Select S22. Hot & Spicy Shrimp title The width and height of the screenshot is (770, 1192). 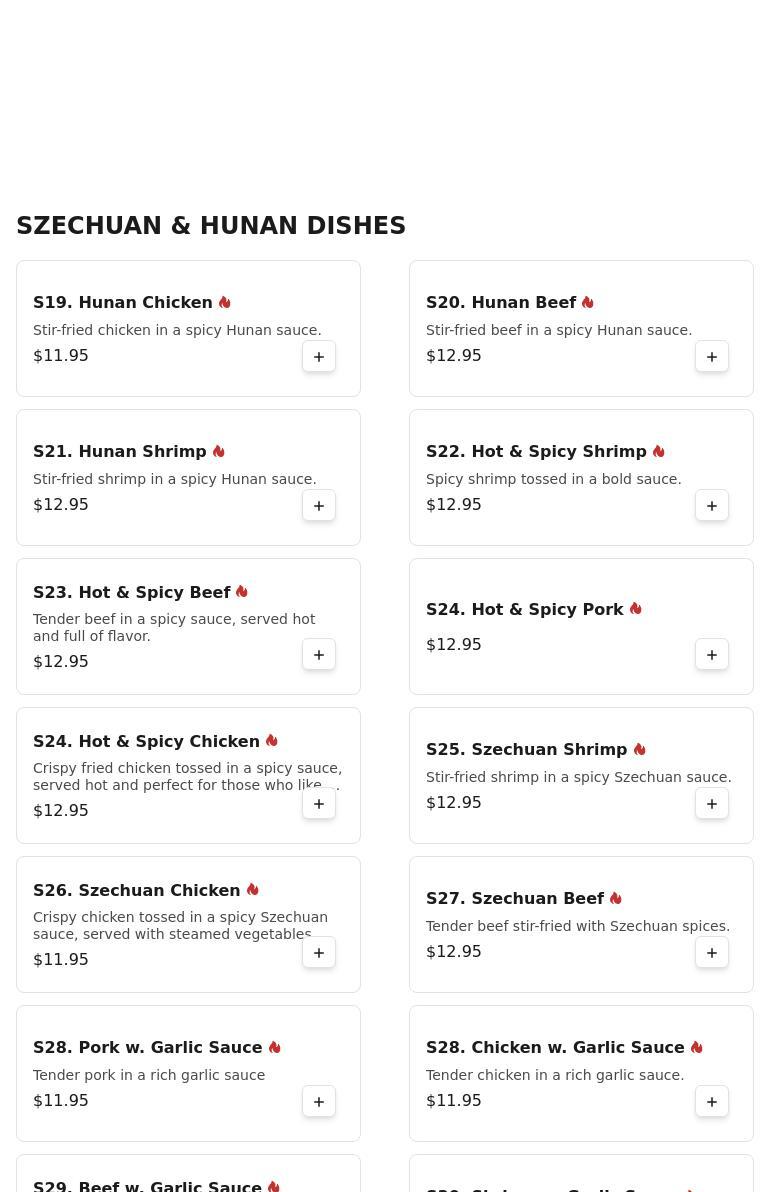point(536,451)
